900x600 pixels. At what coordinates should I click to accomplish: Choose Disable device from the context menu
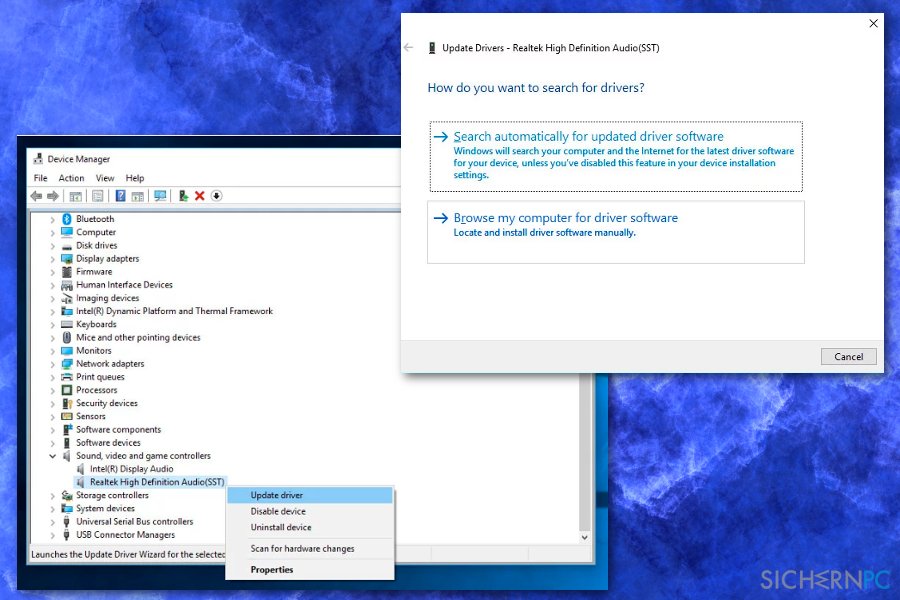310,511
